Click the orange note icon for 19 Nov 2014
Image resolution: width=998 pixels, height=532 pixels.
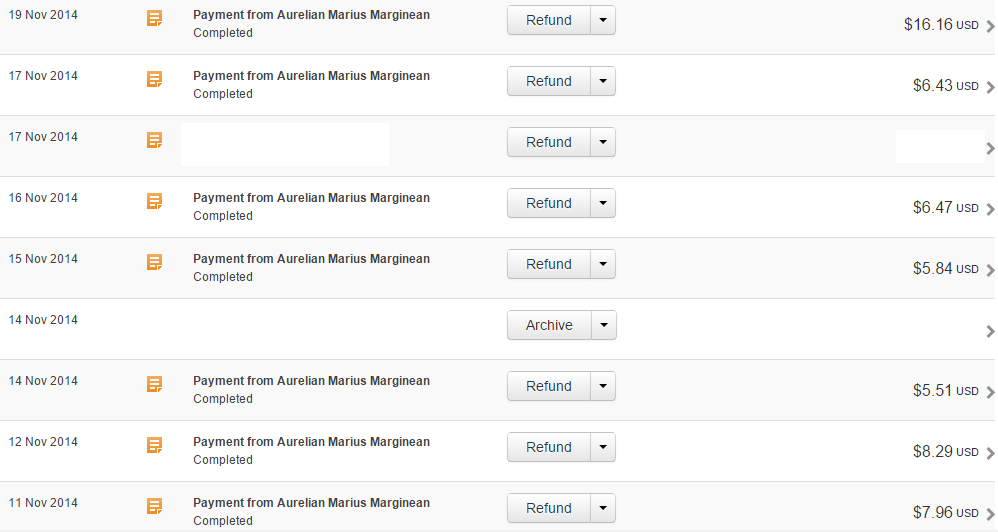click(x=155, y=18)
